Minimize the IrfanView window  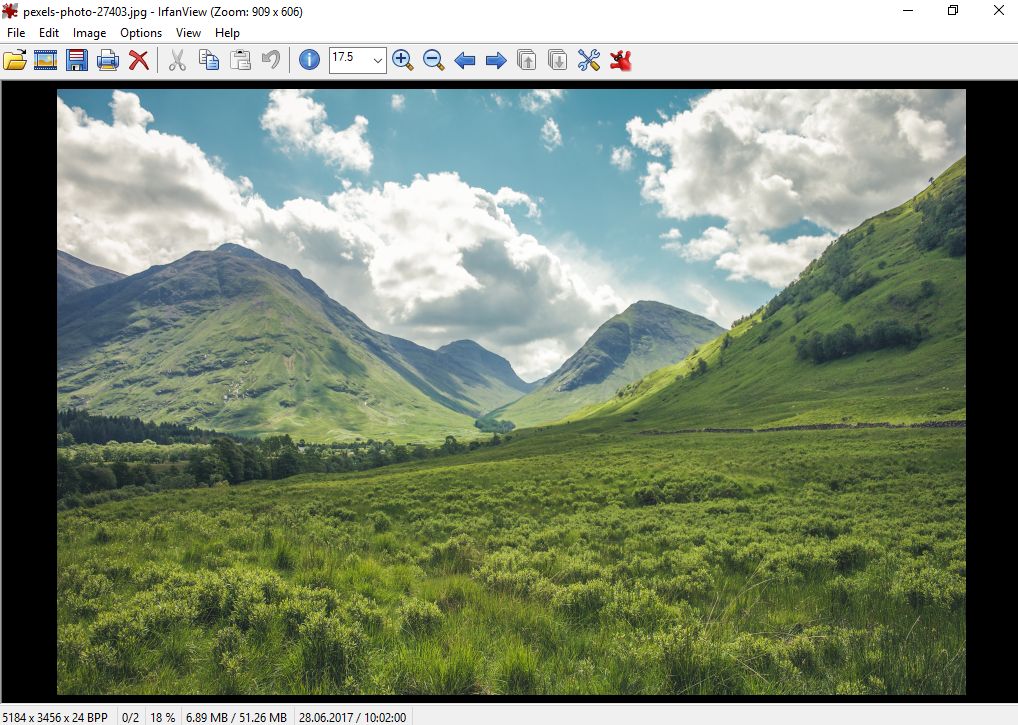click(908, 10)
